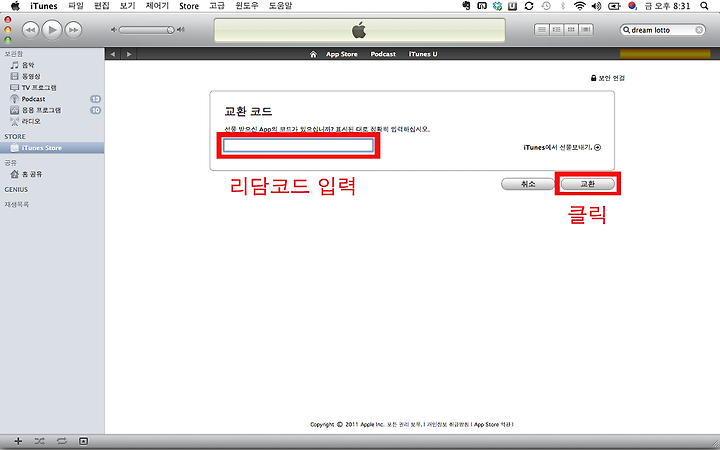Viewport: 720px width, 450px height.
Task: Click the search magnifier in iTunes search box
Action: pyautogui.click(x=626, y=30)
